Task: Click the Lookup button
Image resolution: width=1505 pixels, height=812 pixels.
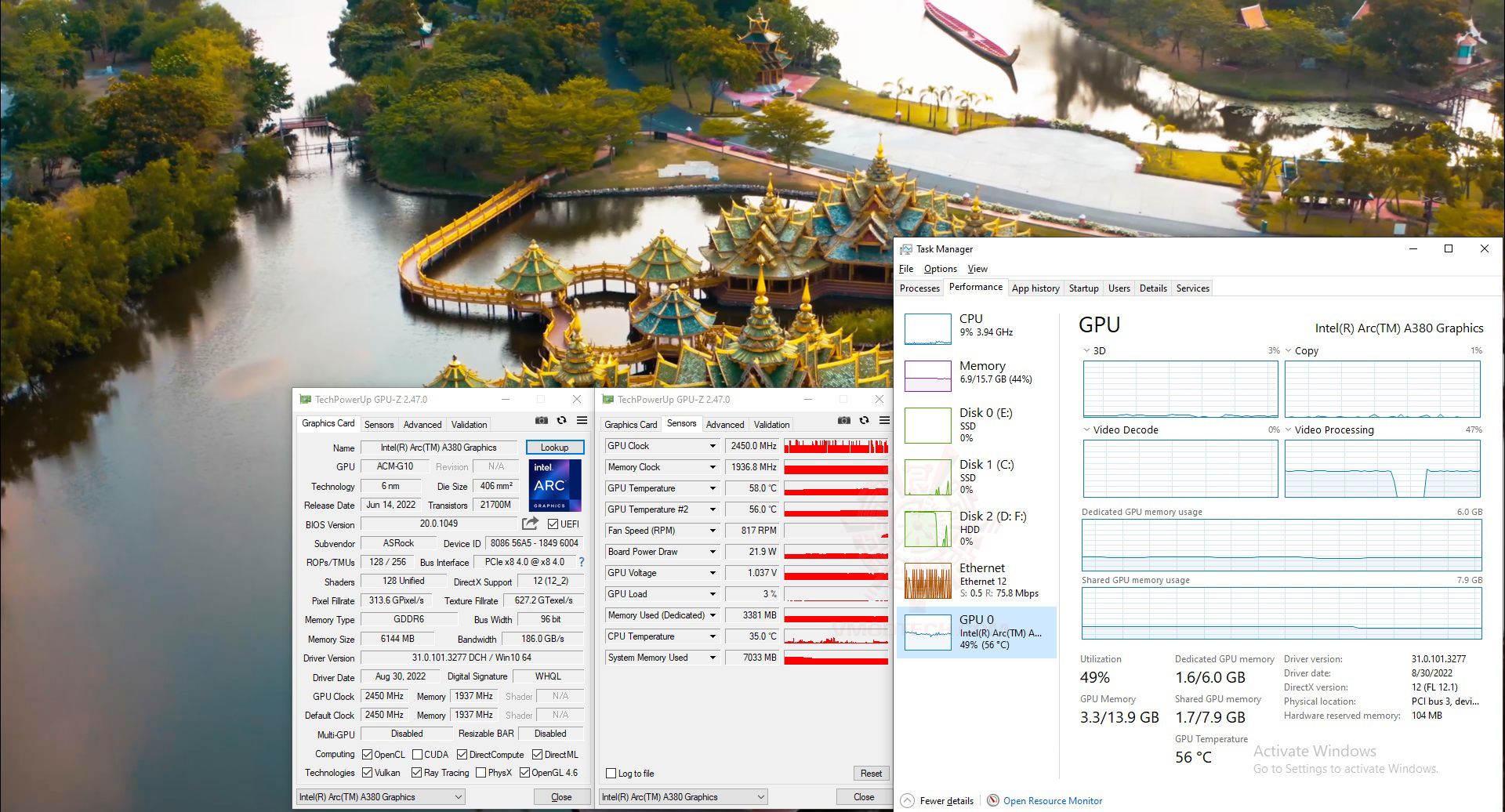Action: pos(554,448)
